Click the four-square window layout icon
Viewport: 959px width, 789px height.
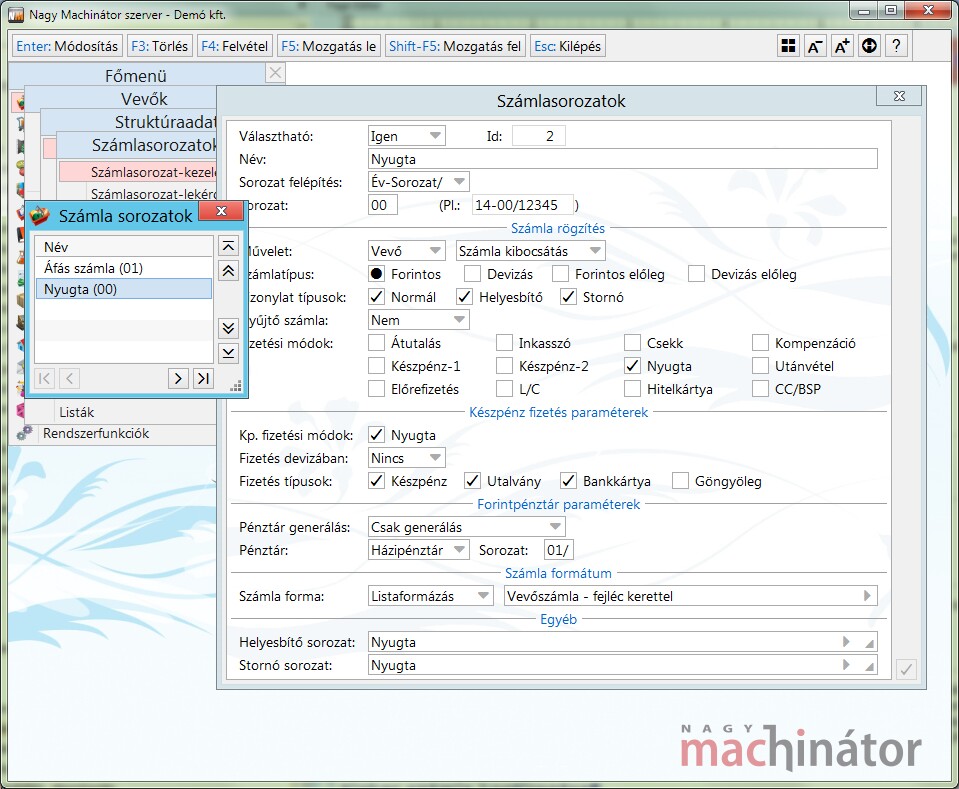[789, 46]
